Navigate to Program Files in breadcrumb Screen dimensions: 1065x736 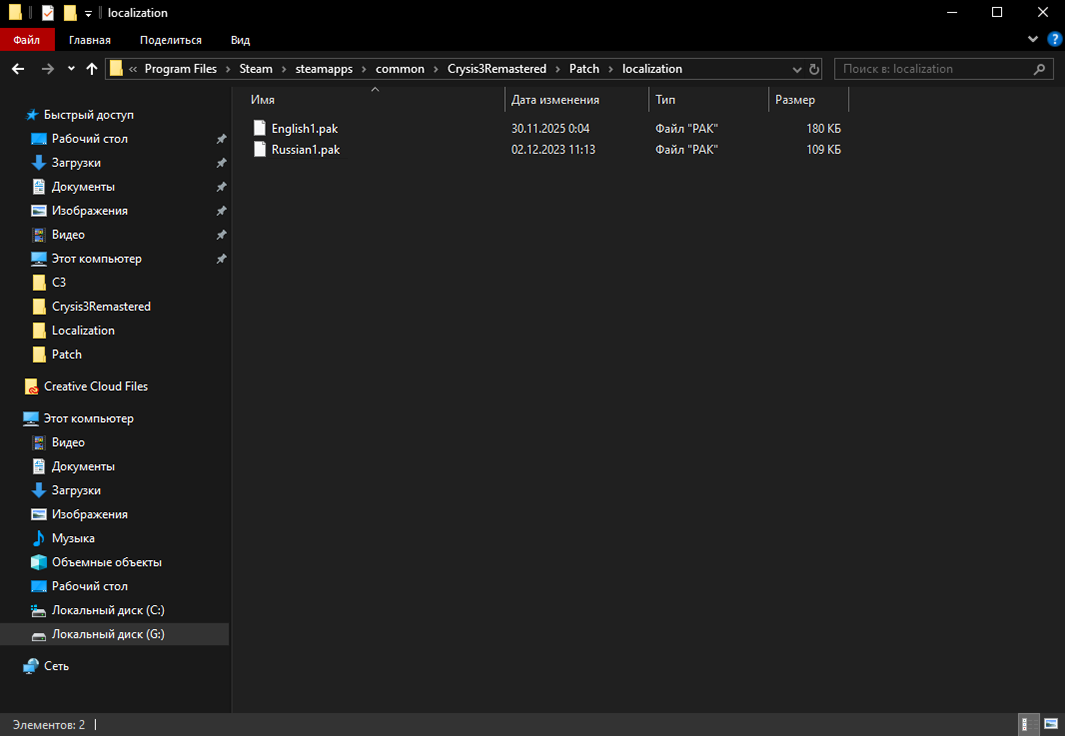[x=181, y=69]
